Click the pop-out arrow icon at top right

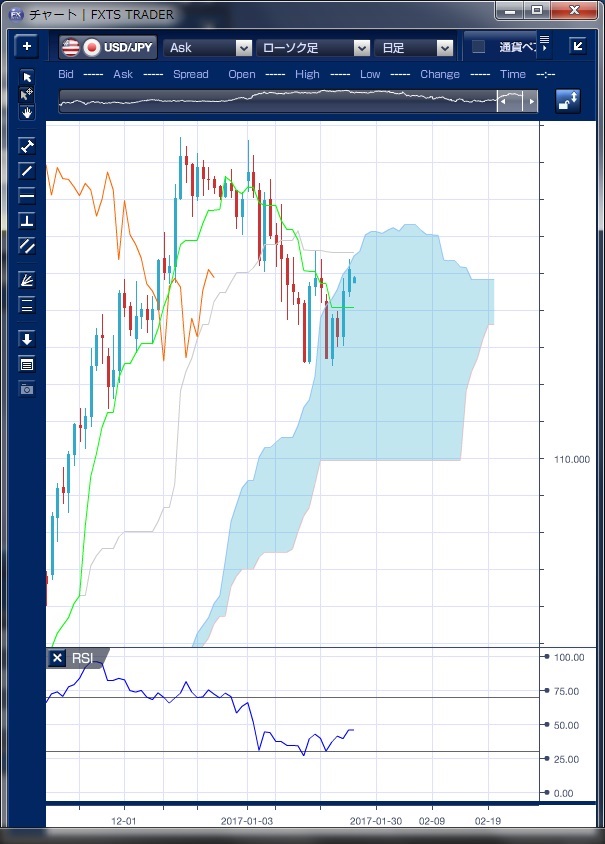(577, 46)
